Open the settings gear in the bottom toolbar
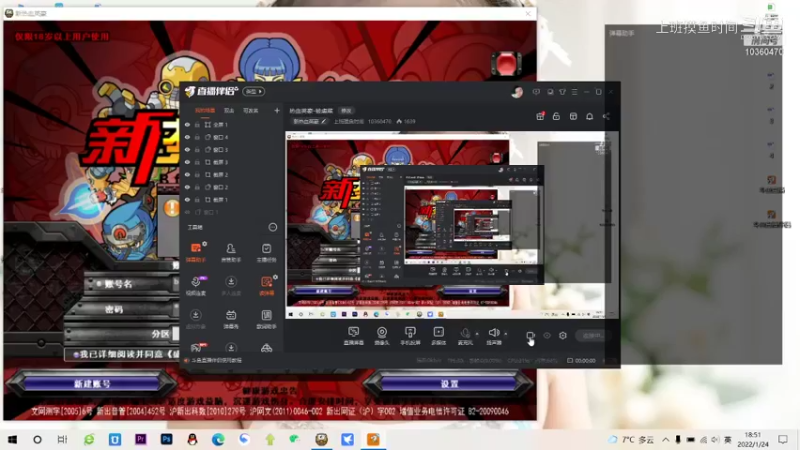Screen dimensions: 800x450 (563, 335)
